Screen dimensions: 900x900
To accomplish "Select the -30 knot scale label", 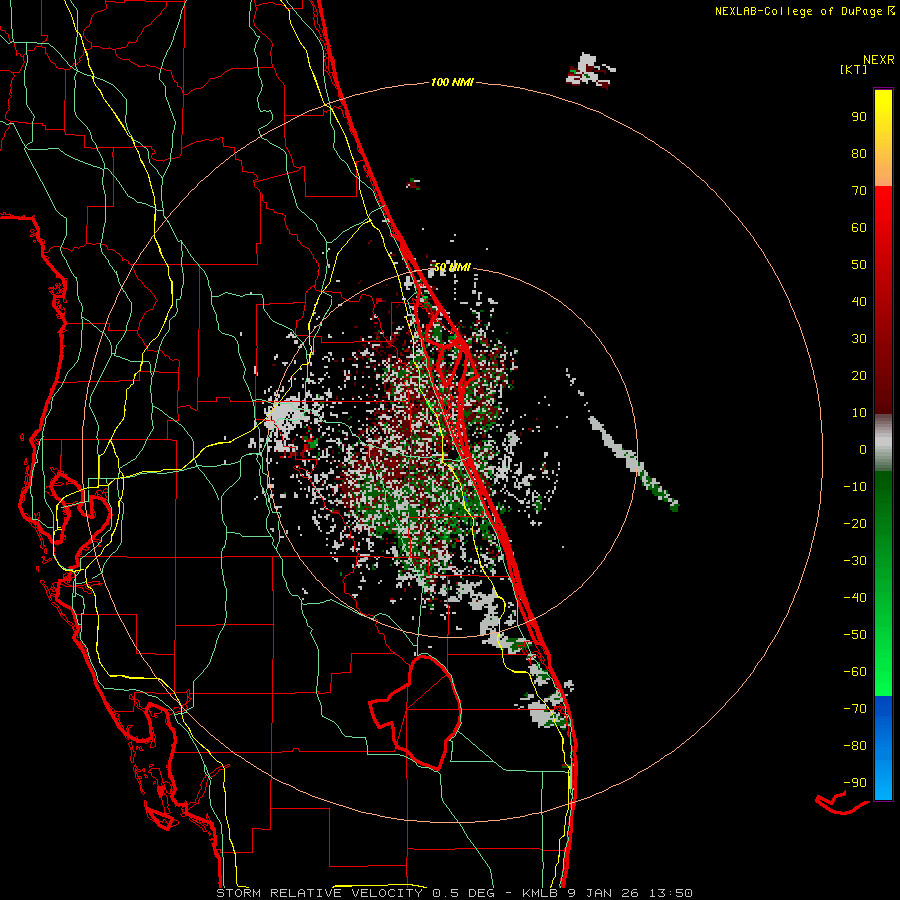I will coord(855,561).
